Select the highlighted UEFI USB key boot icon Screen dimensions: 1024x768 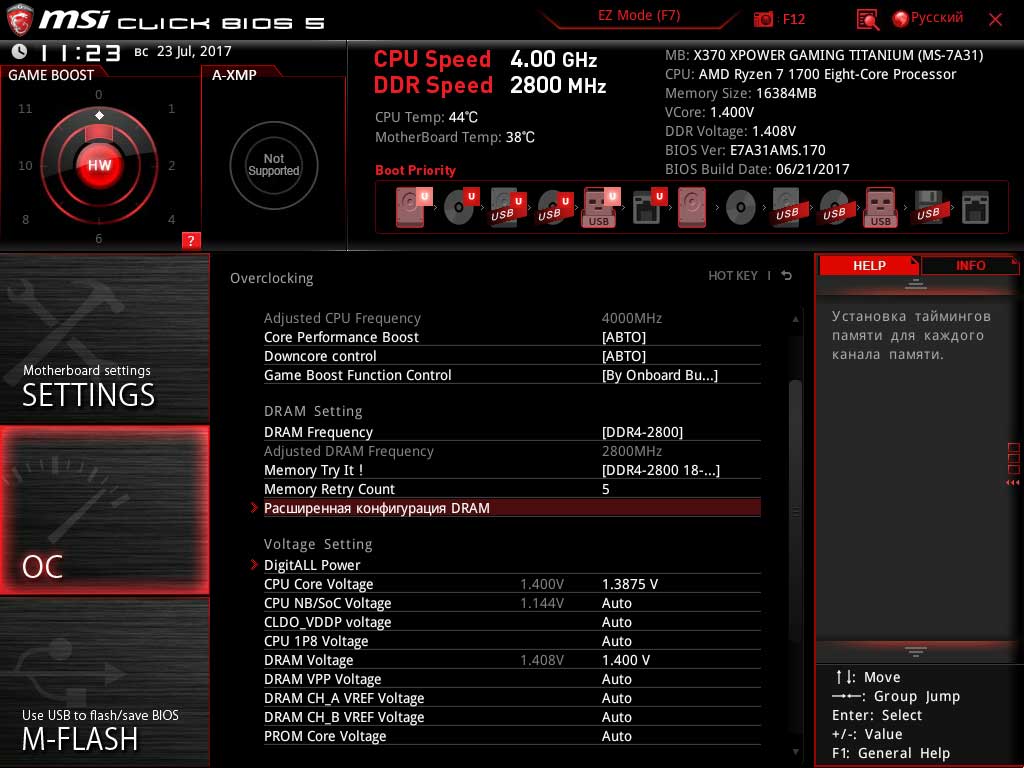tap(600, 207)
